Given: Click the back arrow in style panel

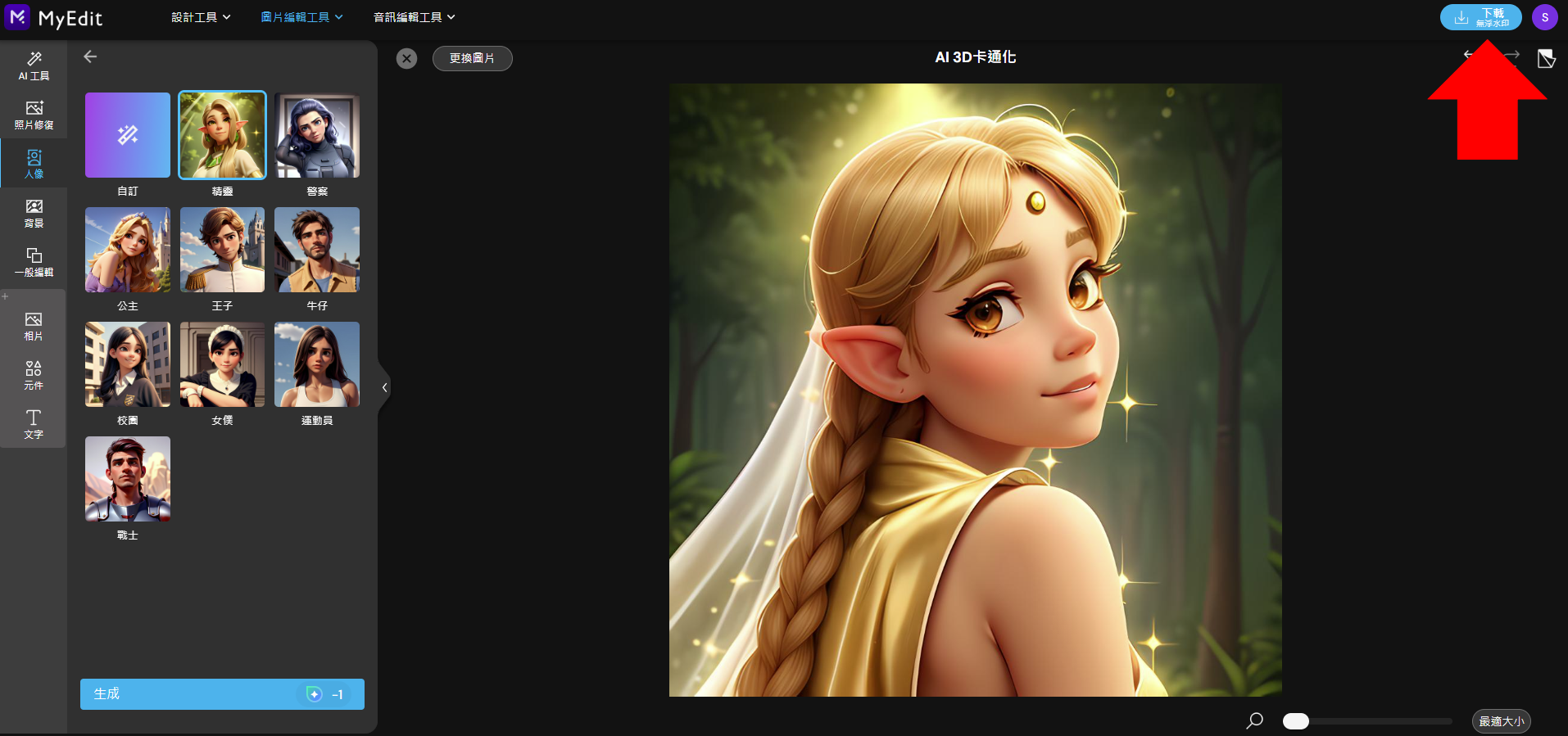Looking at the screenshot, I should [90, 56].
